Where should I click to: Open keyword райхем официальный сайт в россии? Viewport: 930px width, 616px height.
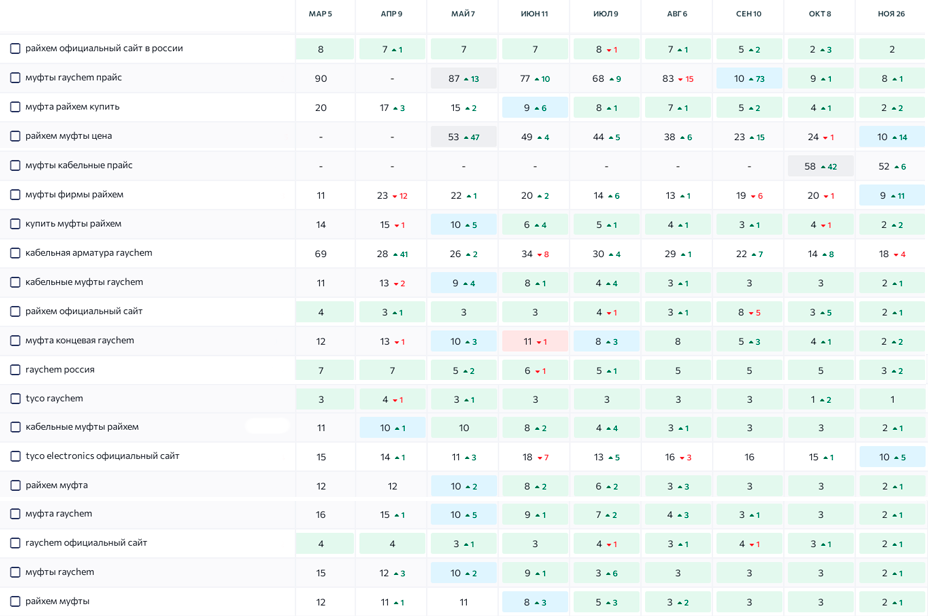pos(104,48)
